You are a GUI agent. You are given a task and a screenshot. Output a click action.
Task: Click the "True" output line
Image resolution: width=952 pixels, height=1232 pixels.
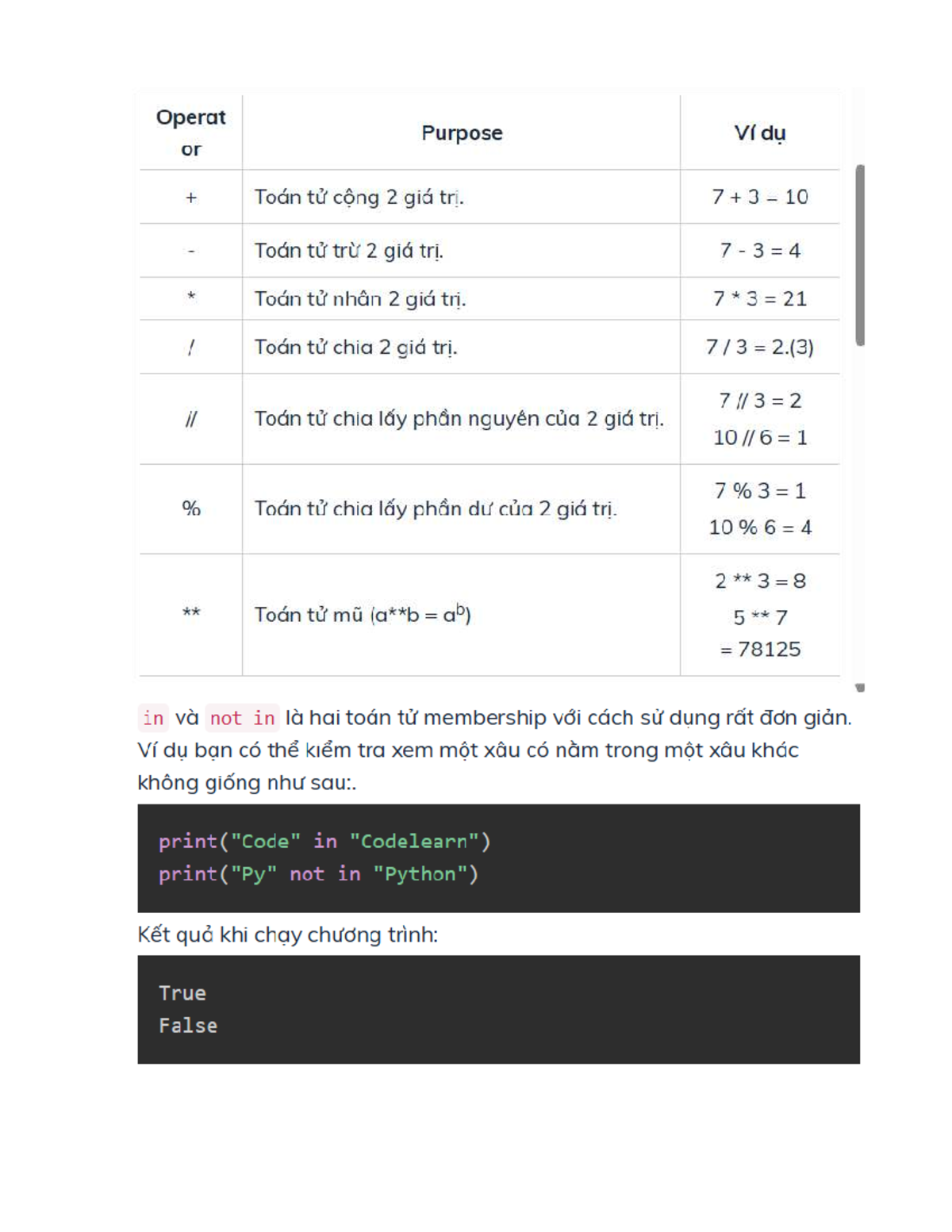click(x=182, y=993)
